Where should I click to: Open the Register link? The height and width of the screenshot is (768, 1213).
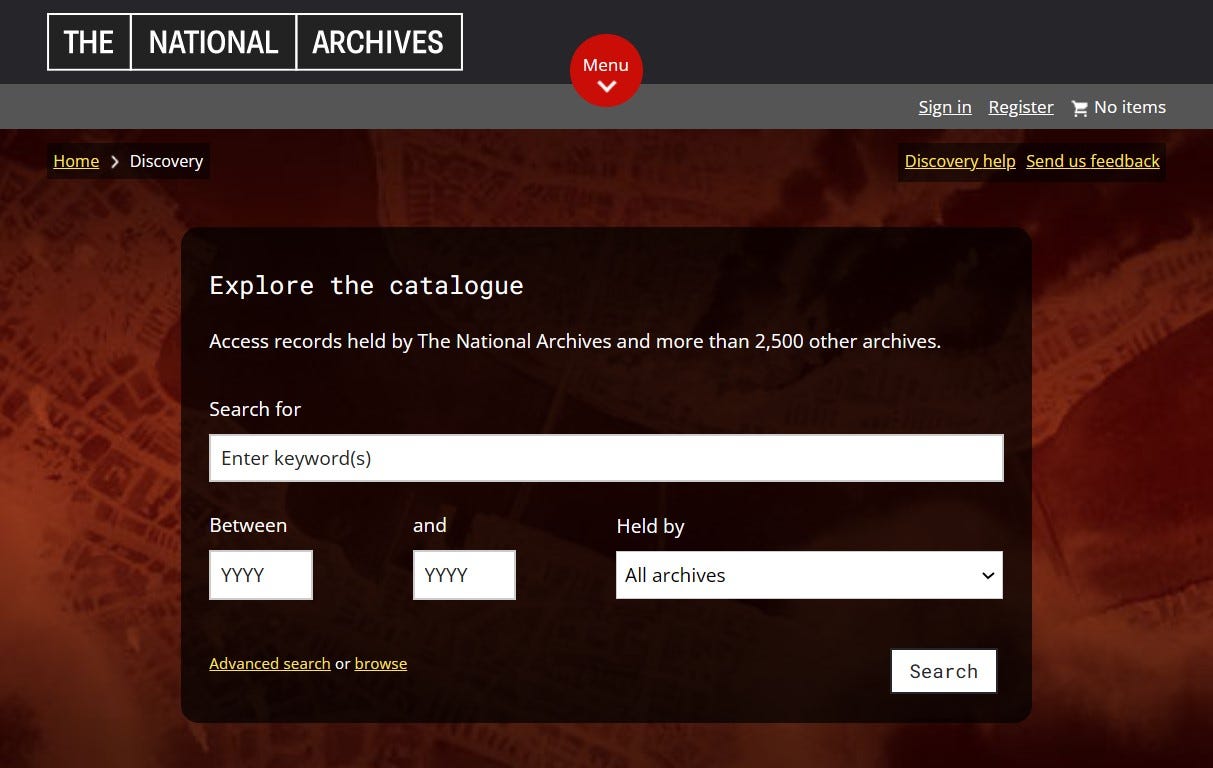tap(1021, 107)
